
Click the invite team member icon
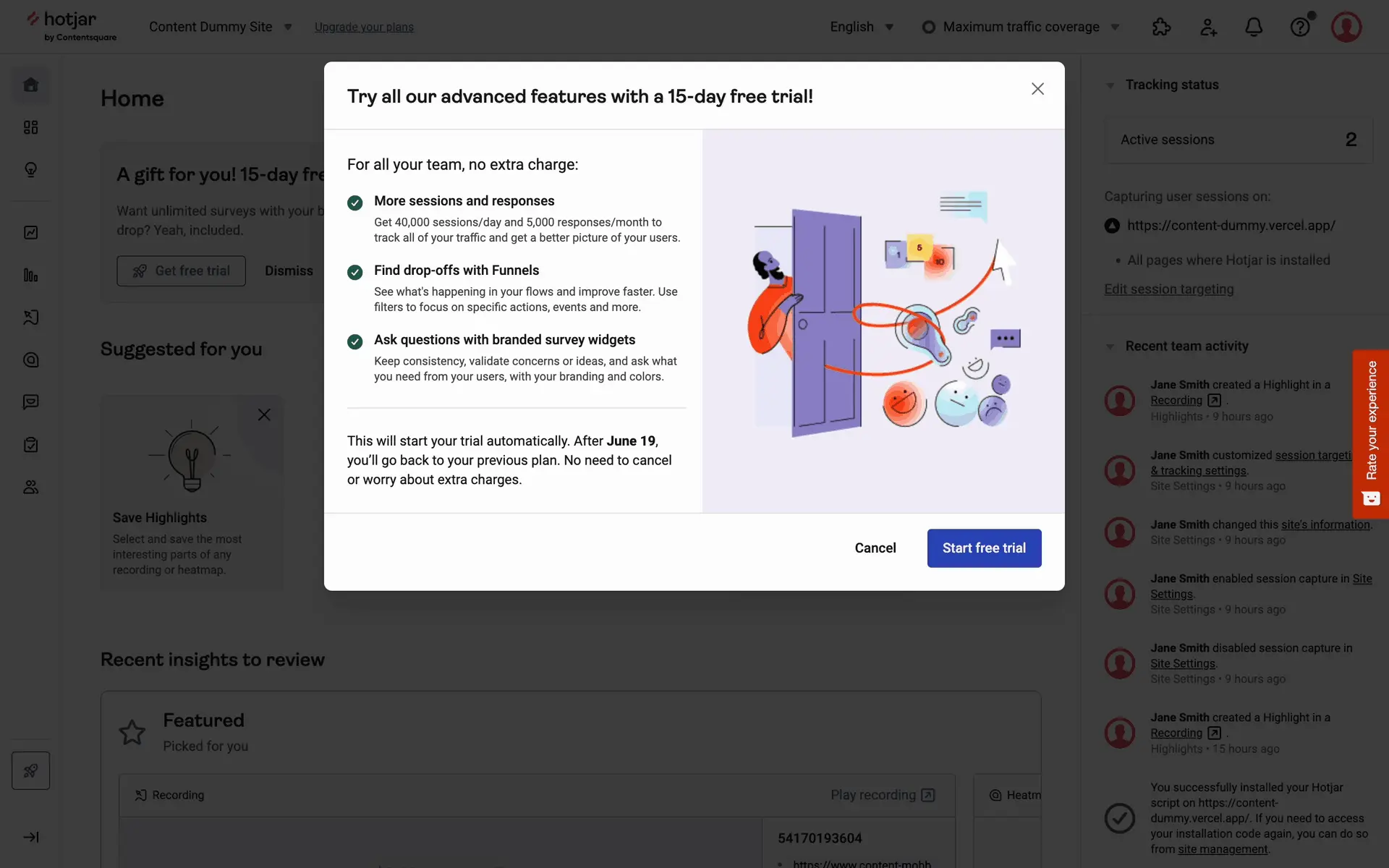[x=1207, y=27]
